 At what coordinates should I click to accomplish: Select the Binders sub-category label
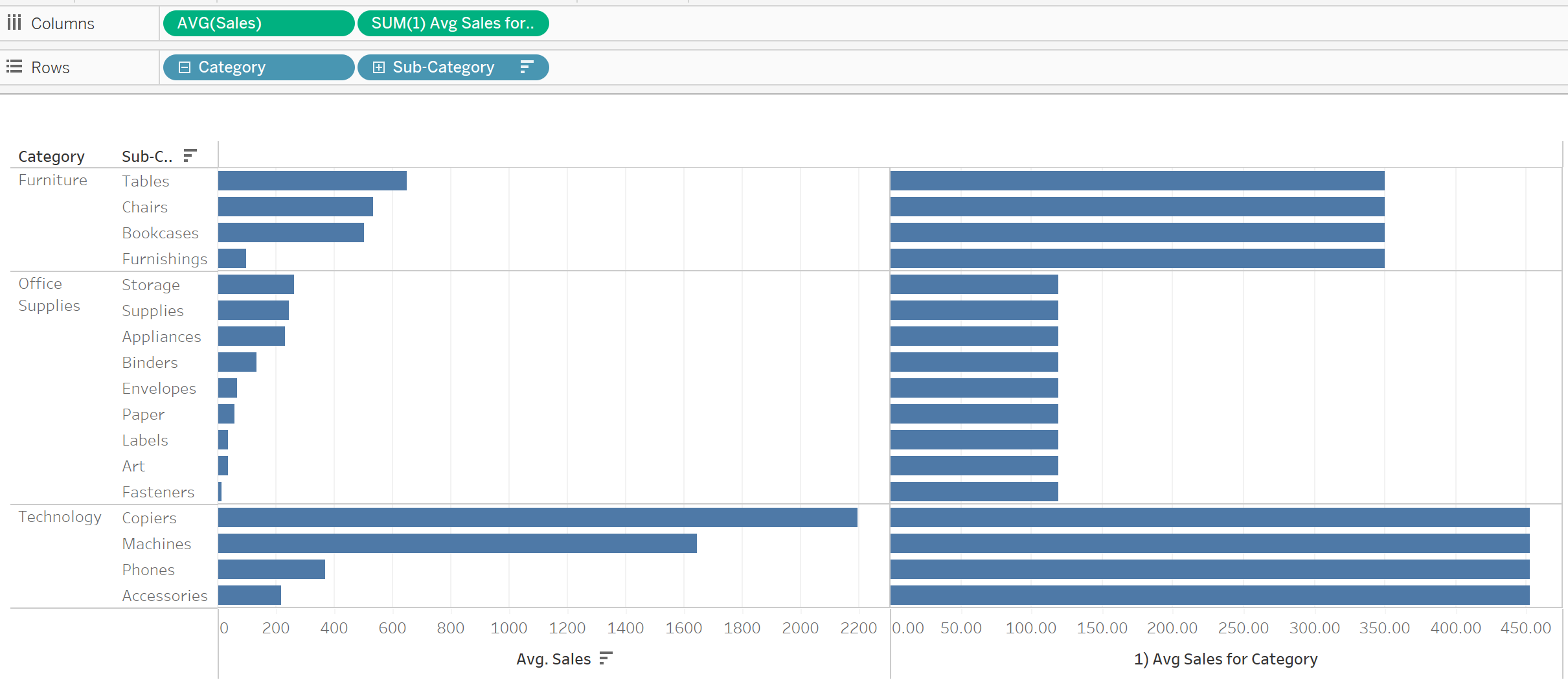(150, 363)
